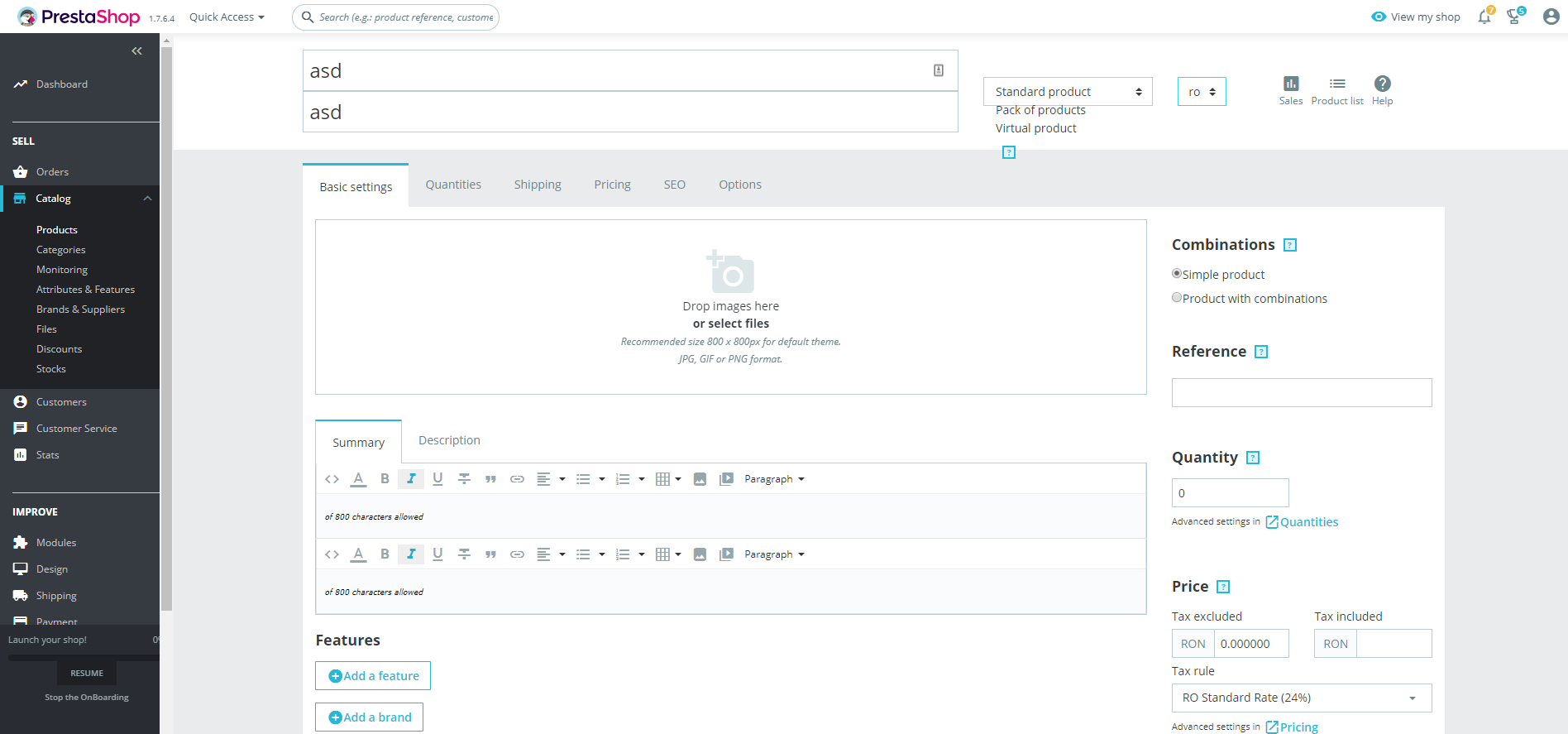
Task: Collapse the Catalog menu chevron
Action: click(147, 199)
